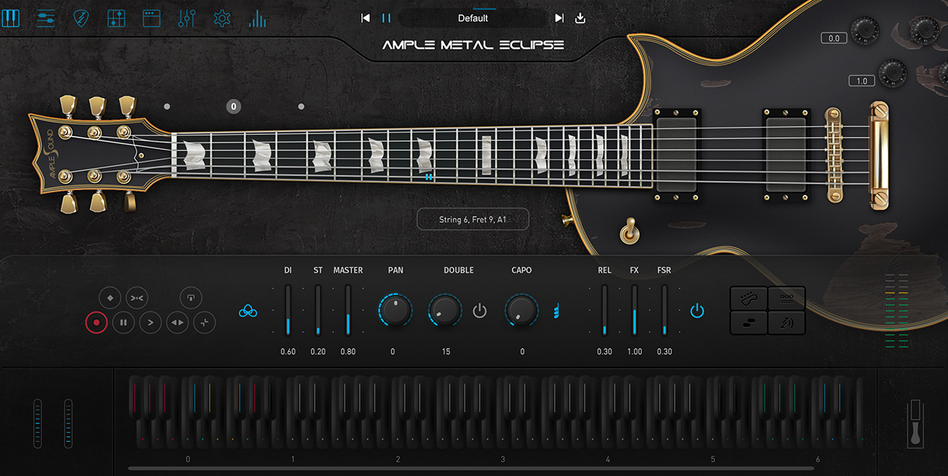Image resolution: width=948 pixels, height=476 pixels.
Task: Load the next preset with right skip arrow
Action: coord(559,18)
